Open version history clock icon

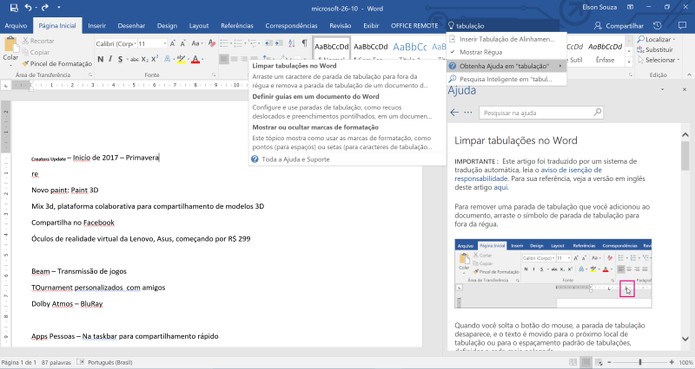tap(658, 26)
